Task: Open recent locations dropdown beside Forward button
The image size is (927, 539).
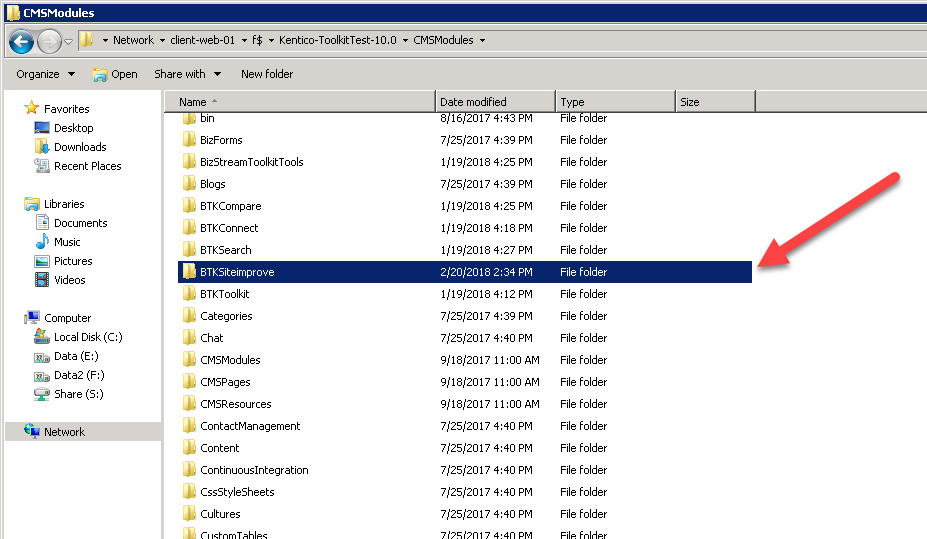Action: coord(68,41)
